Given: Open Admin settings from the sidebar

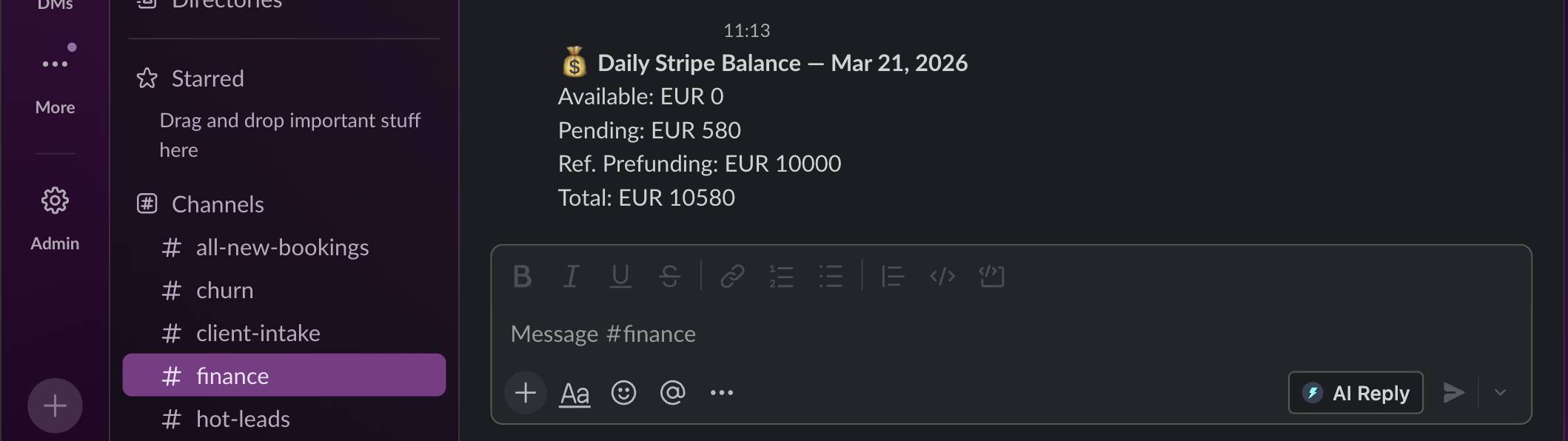Looking at the screenshot, I should tap(54, 215).
